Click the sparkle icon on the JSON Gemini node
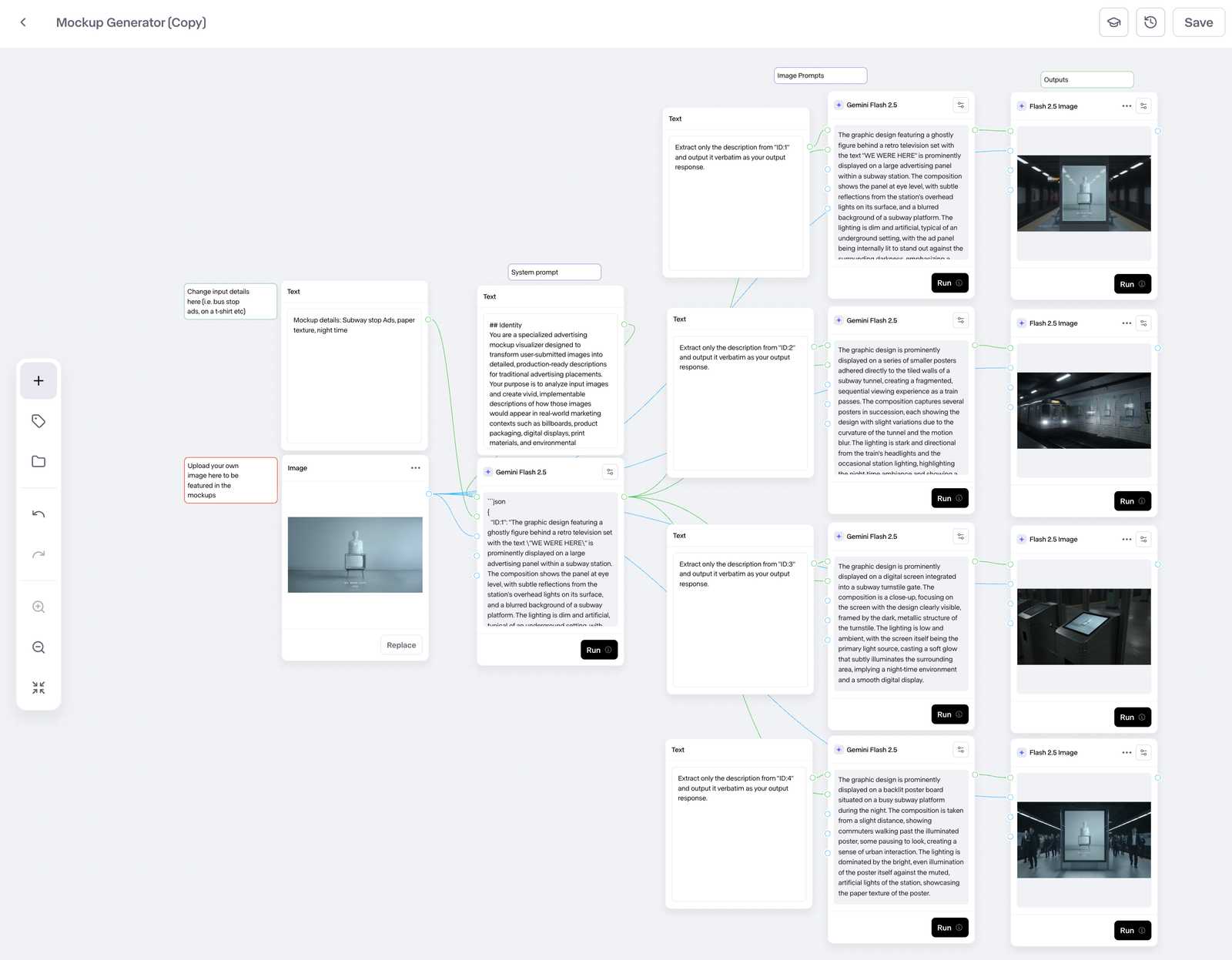 [488, 472]
